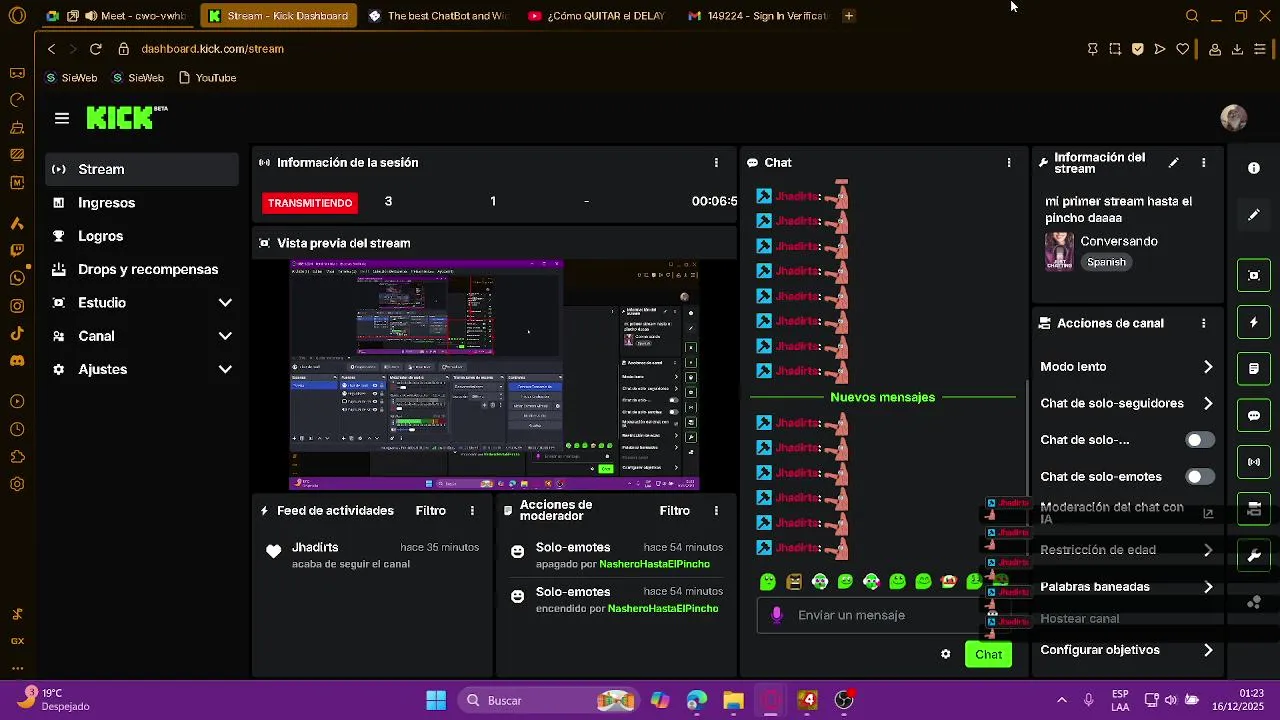1280x720 pixels.
Task: Send message with green Chat button
Action: 988,655
